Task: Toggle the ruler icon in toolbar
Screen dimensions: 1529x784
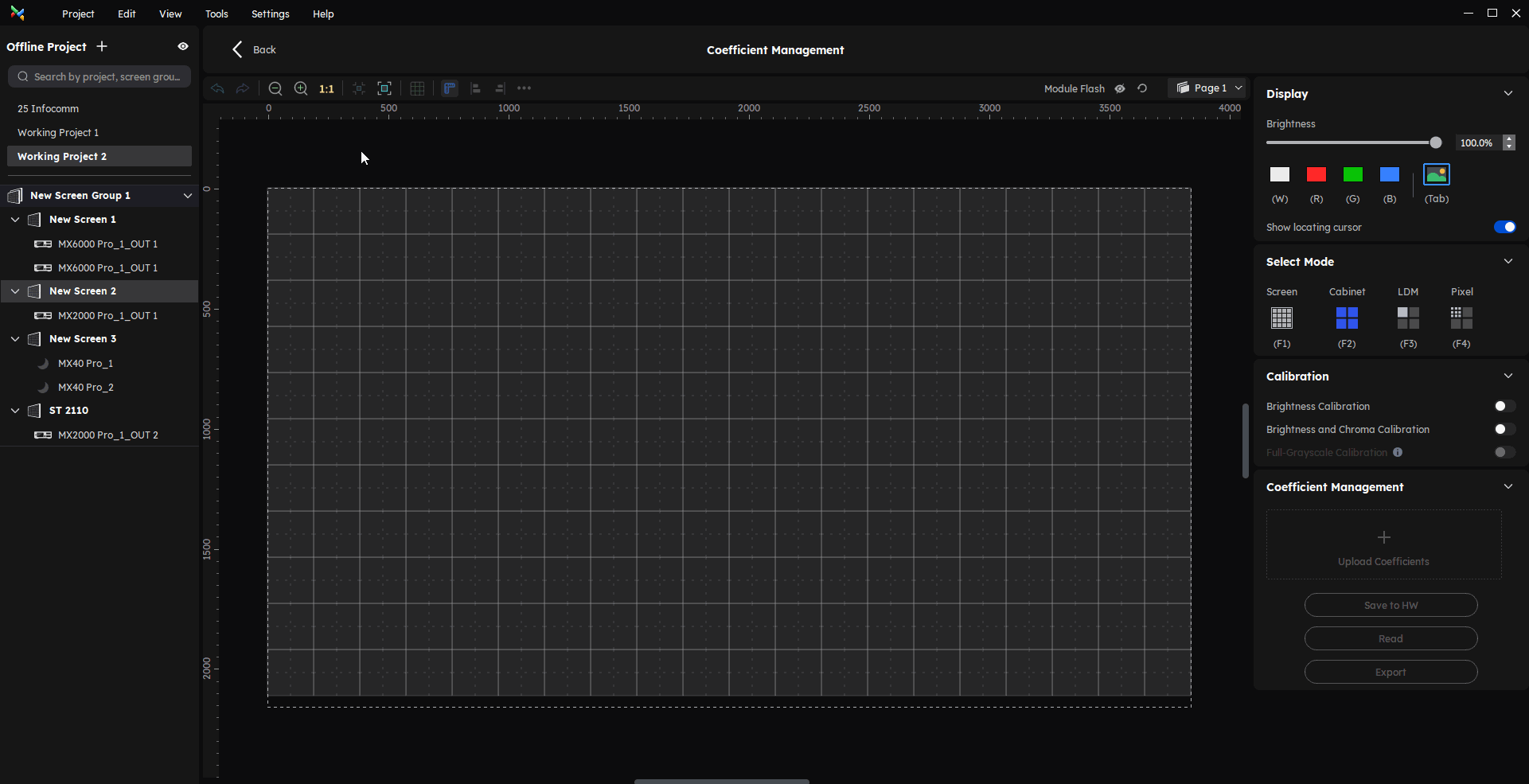Action: click(450, 88)
